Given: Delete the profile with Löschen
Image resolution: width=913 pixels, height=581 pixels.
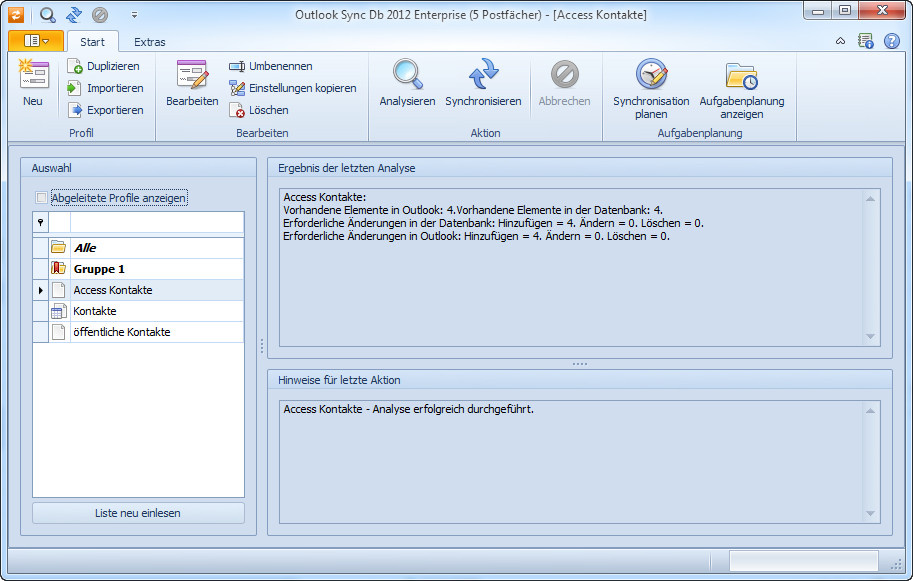Looking at the screenshot, I should (259, 110).
